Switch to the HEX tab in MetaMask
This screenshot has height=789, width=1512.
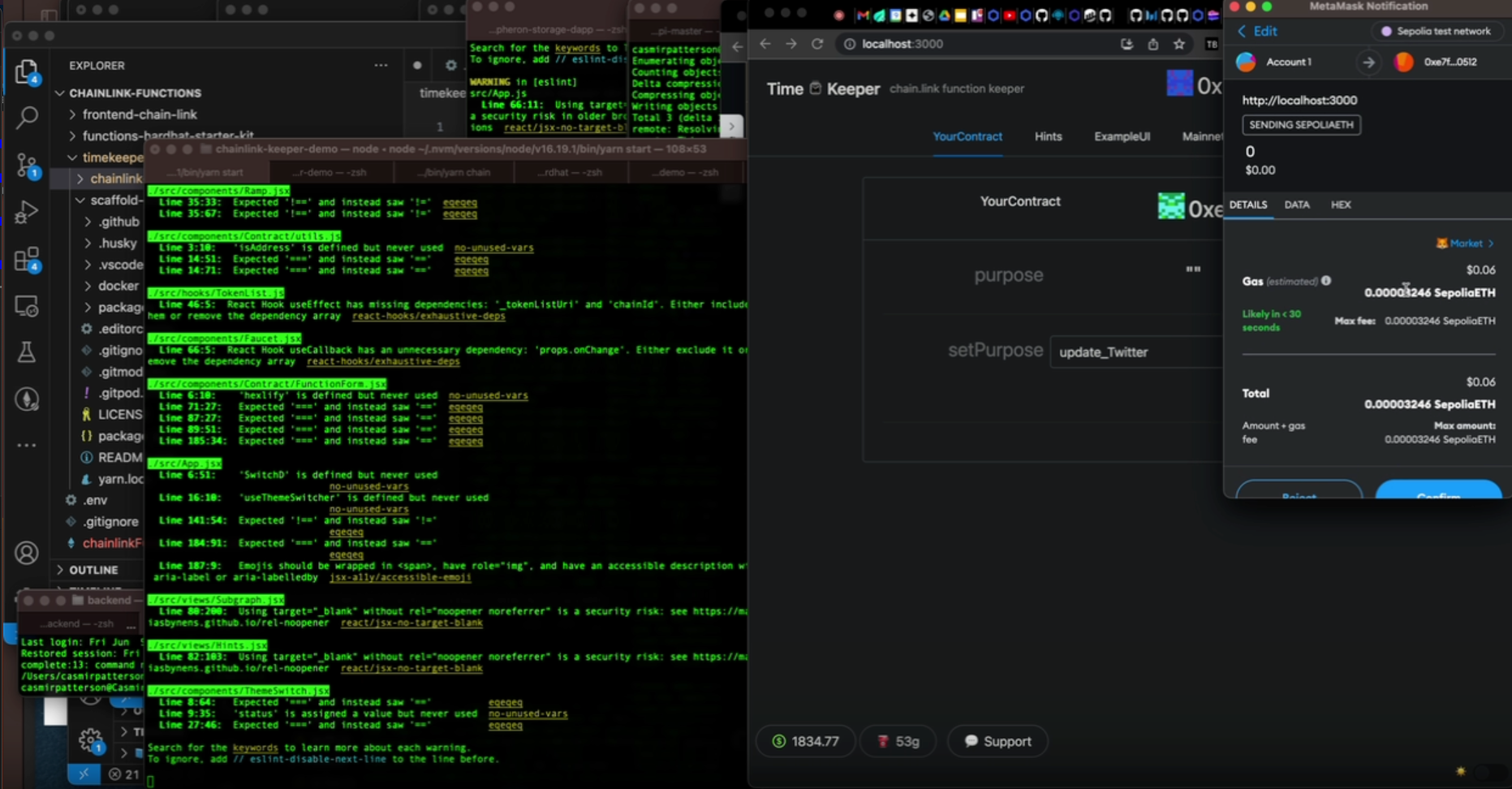1341,205
